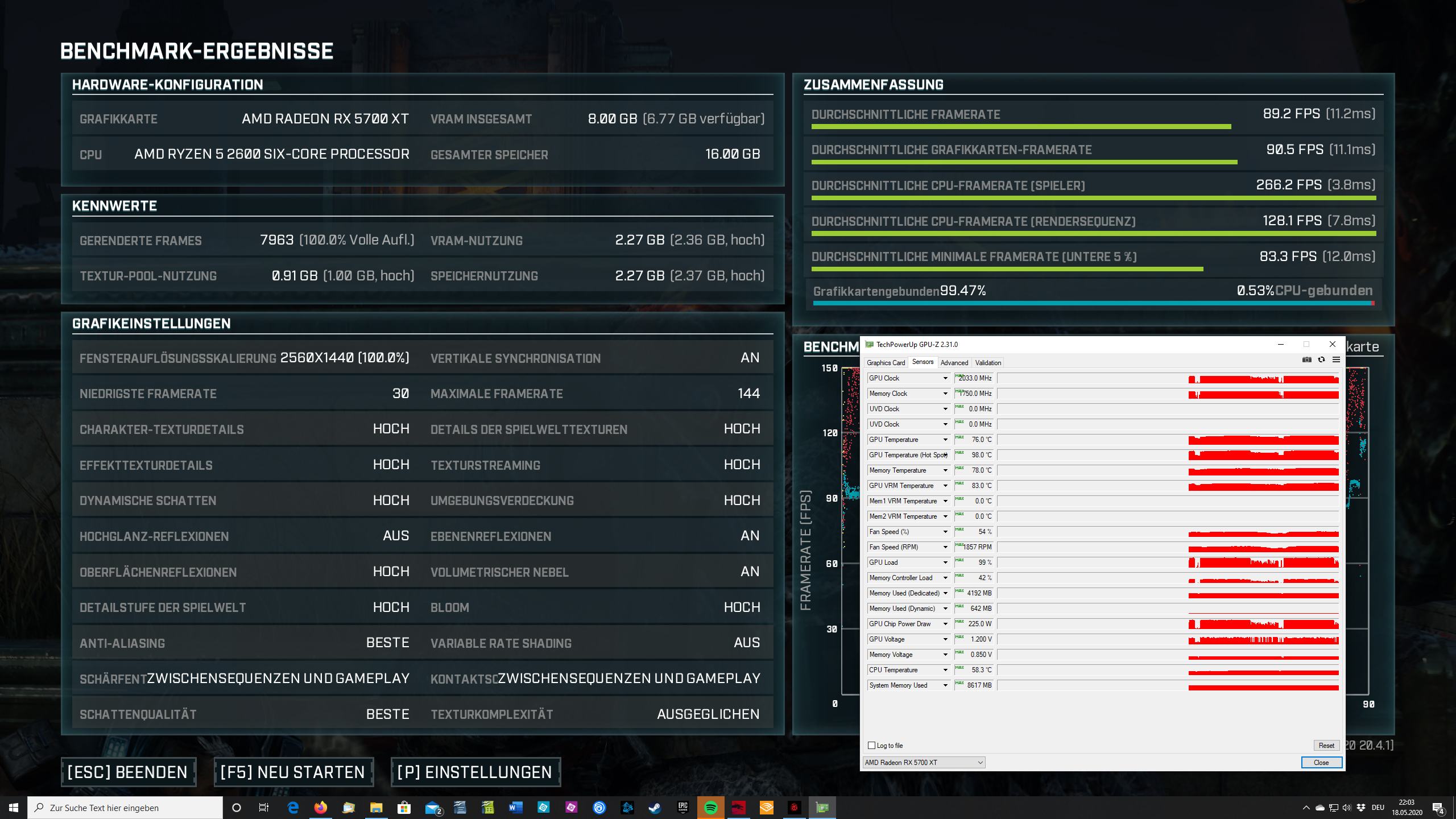The image size is (1456, 819).
Task: Open Ubisoft Connect from the taskbar
Action: pyautogui.click(x=599, y=808)
